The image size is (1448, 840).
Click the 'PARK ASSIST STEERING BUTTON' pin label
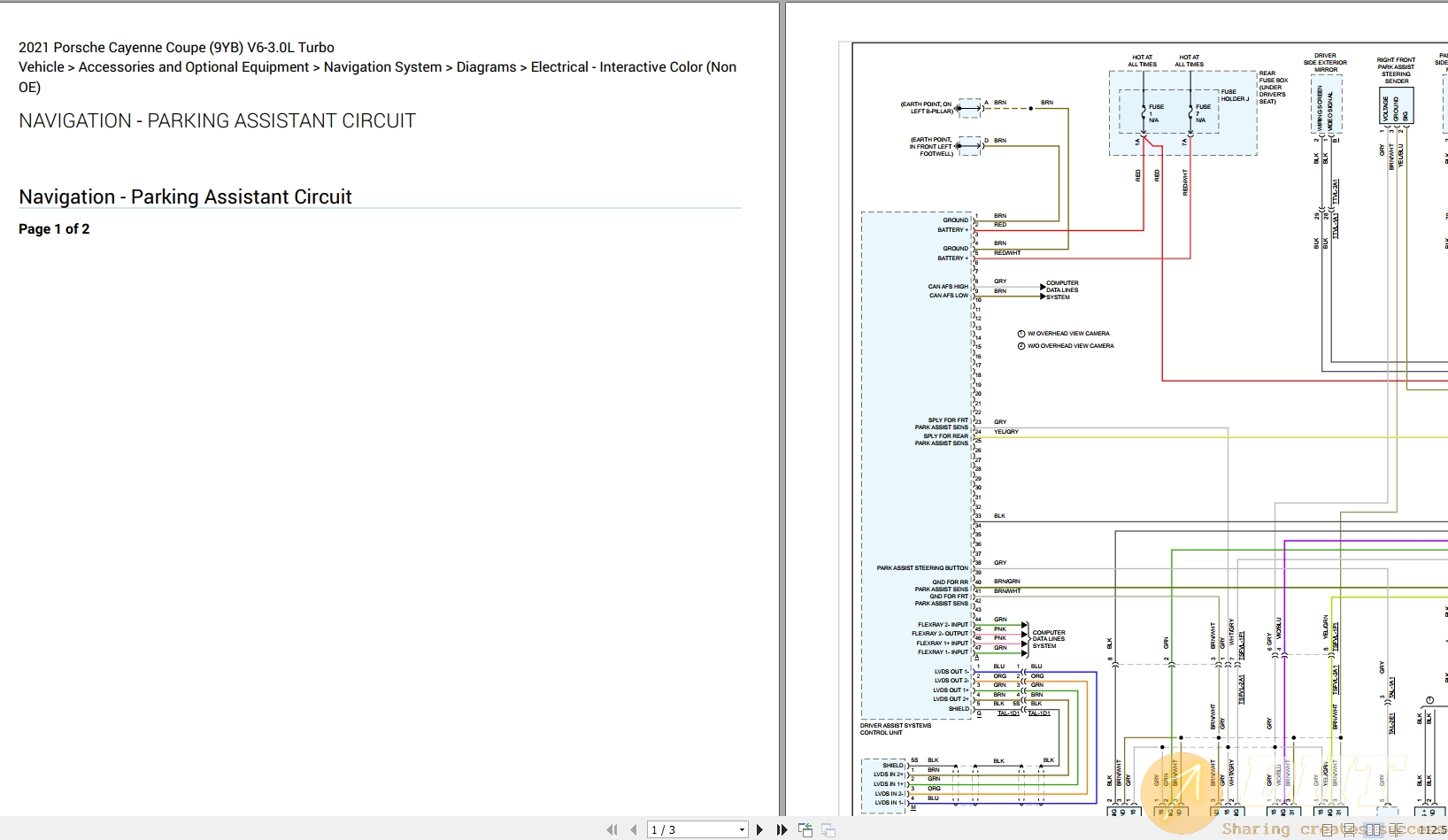coord(922,568)
